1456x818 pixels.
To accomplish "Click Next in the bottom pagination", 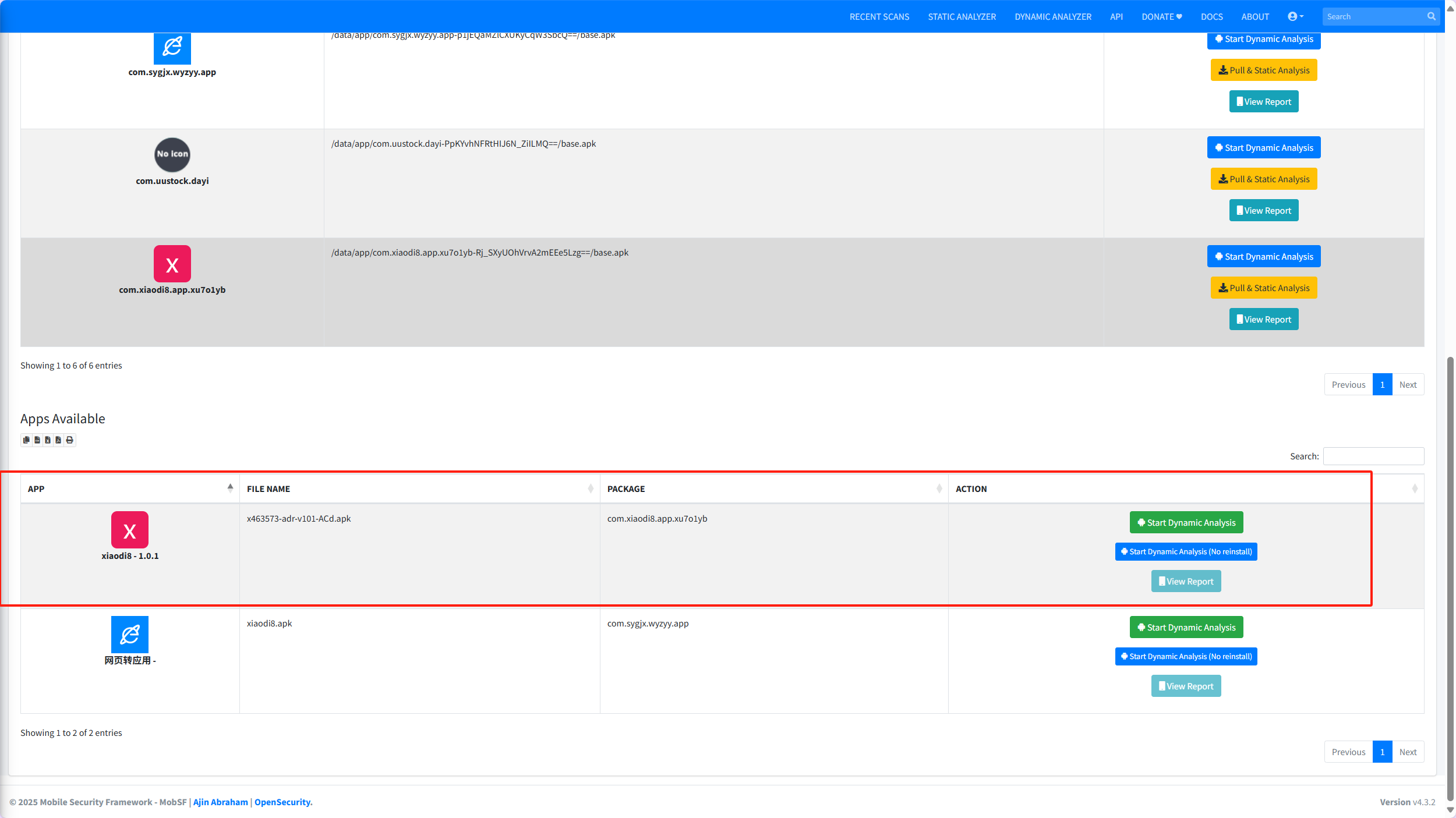I will click(x=1407, y=752).
